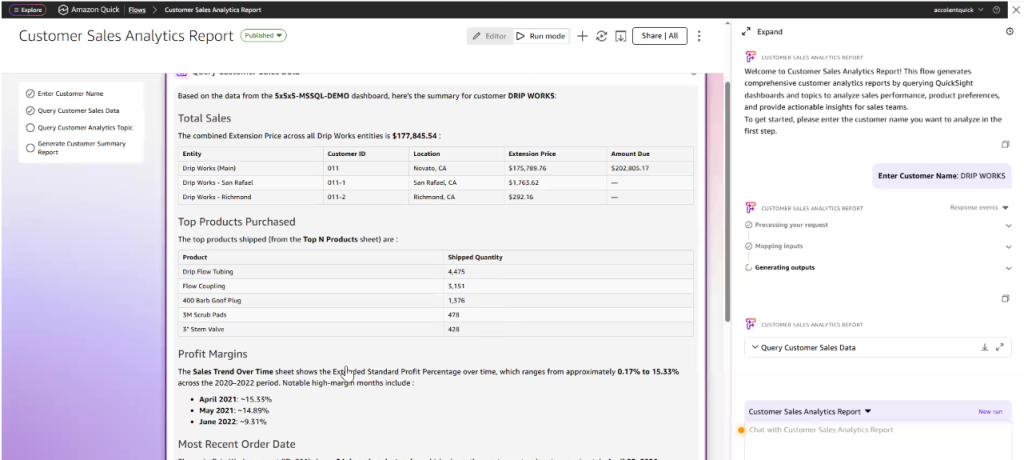Expand the Generating outputs chevron

point(1008,268)
